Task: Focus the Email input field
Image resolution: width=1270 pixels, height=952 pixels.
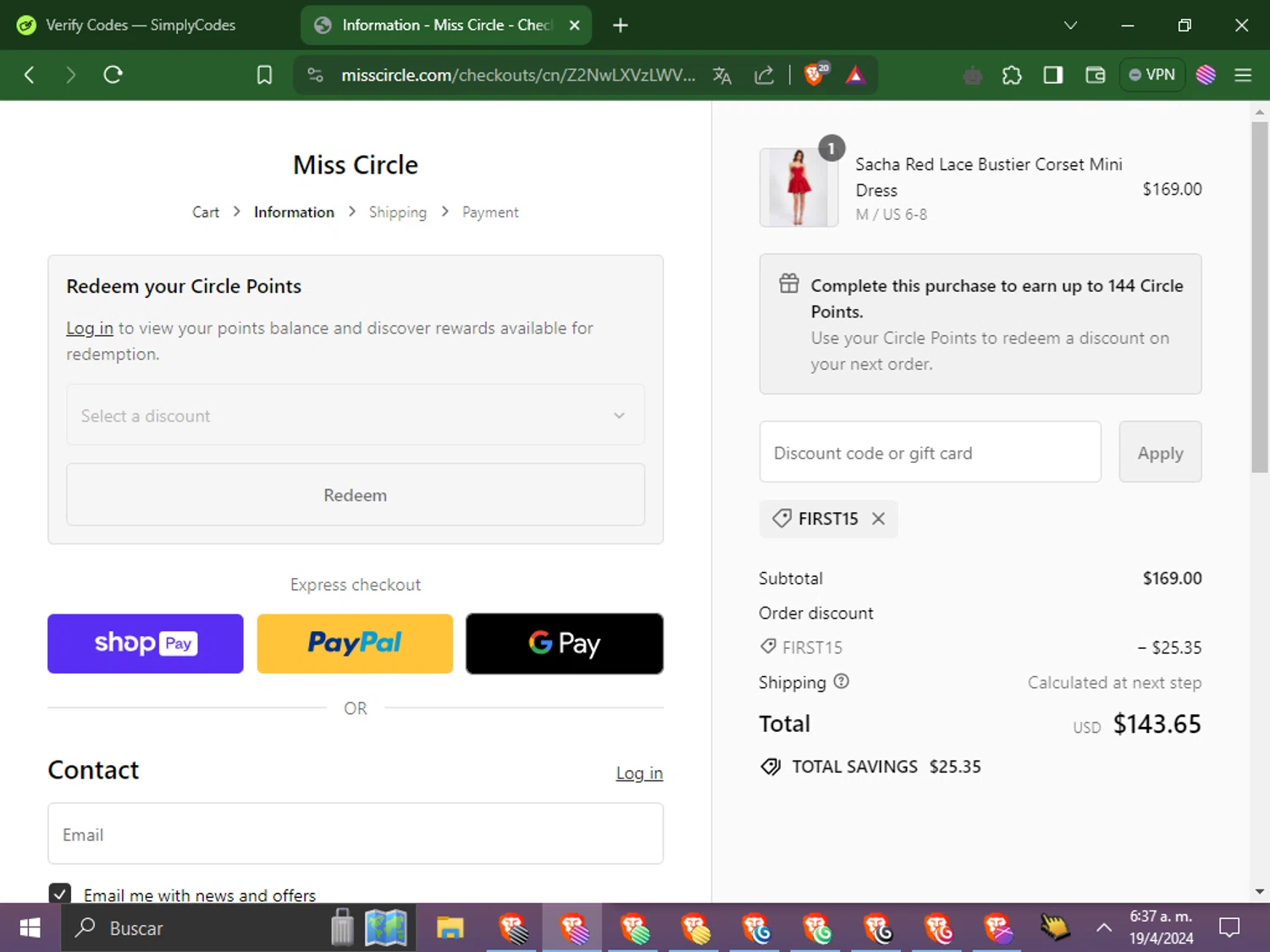Action: (x=356, y=834)
